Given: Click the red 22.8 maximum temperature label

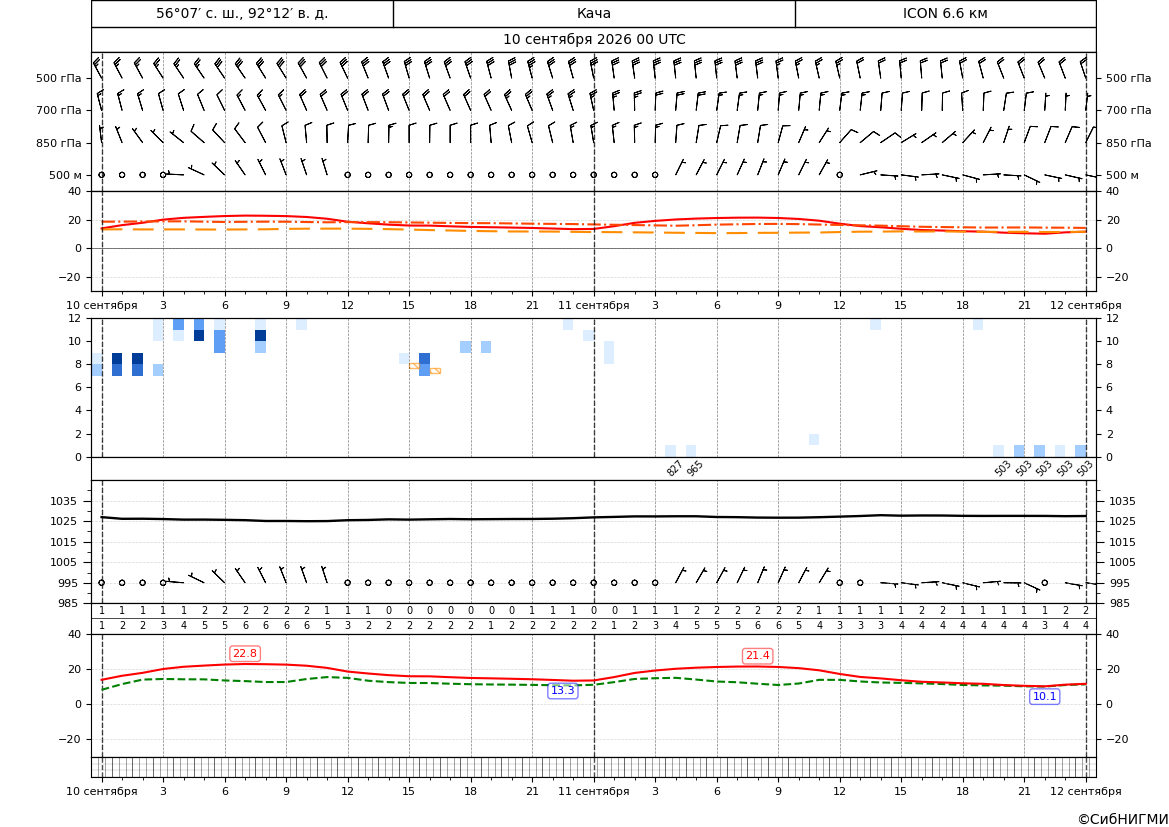Looking at the screenshot, I should click(x=245, y=654).
